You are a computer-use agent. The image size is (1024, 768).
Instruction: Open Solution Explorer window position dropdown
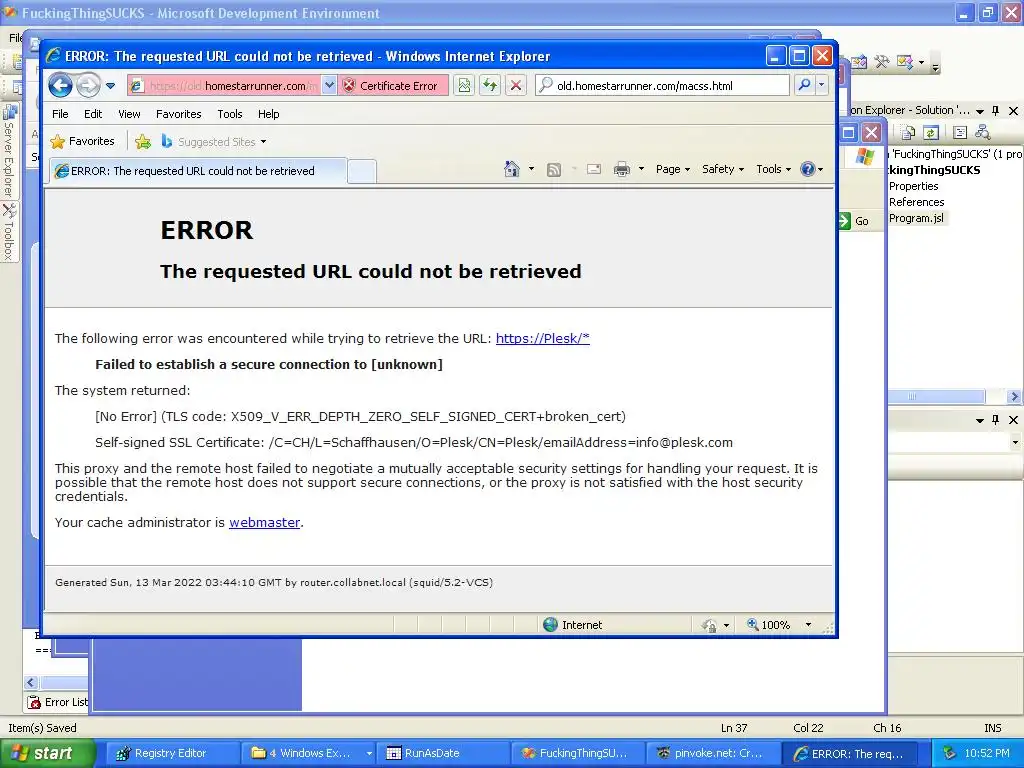[x=980, y=111]
